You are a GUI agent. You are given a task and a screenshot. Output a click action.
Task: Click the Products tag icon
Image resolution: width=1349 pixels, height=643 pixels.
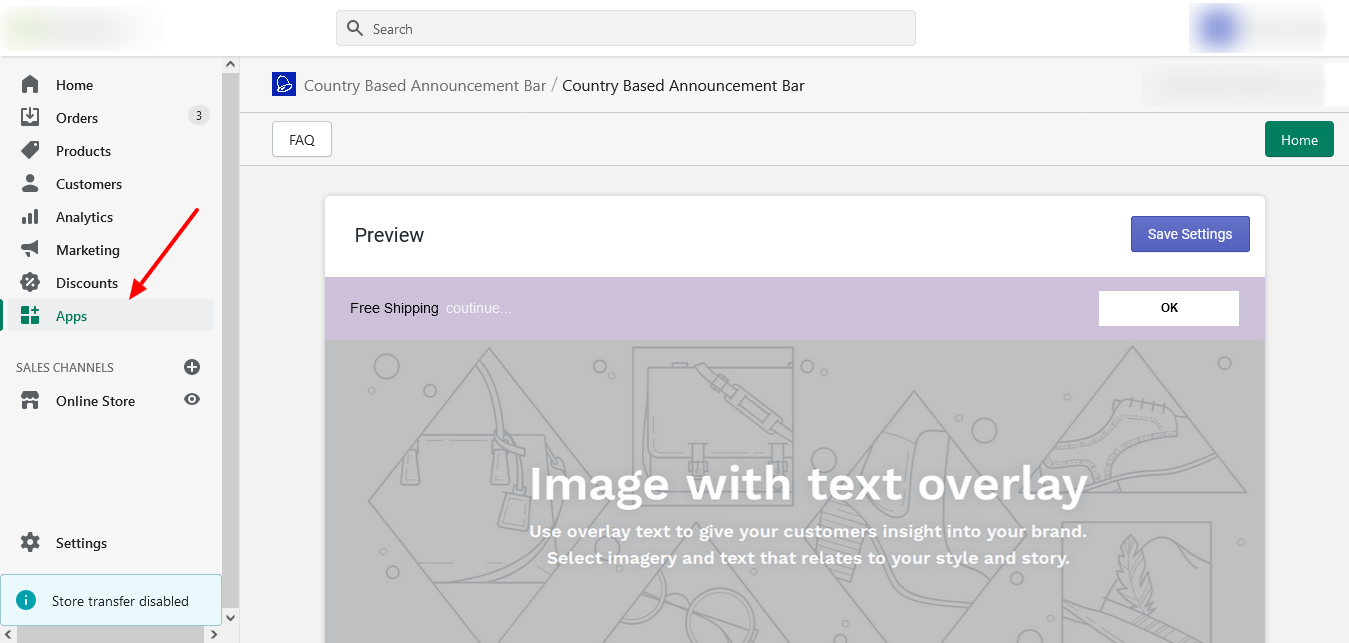click(x=30, y=151)
